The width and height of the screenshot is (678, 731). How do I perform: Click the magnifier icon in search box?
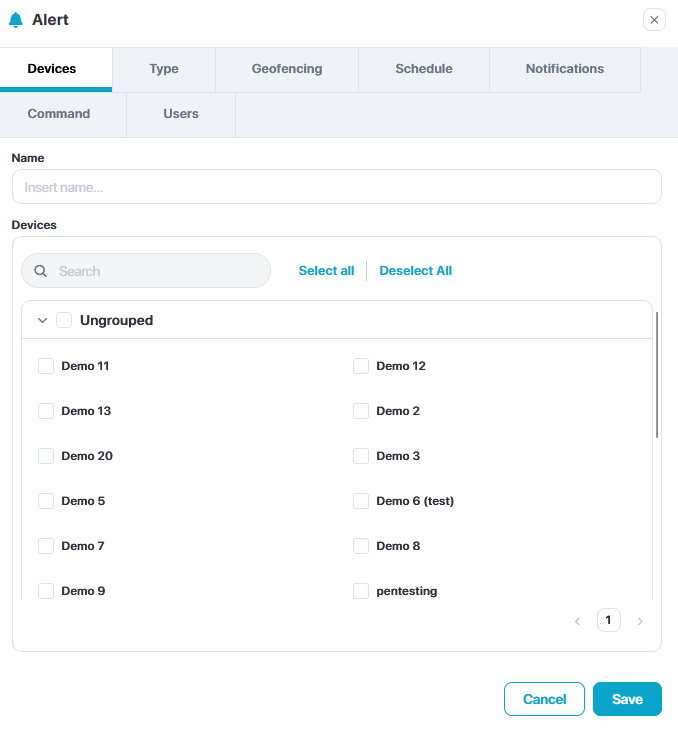(x=41, y=271)
